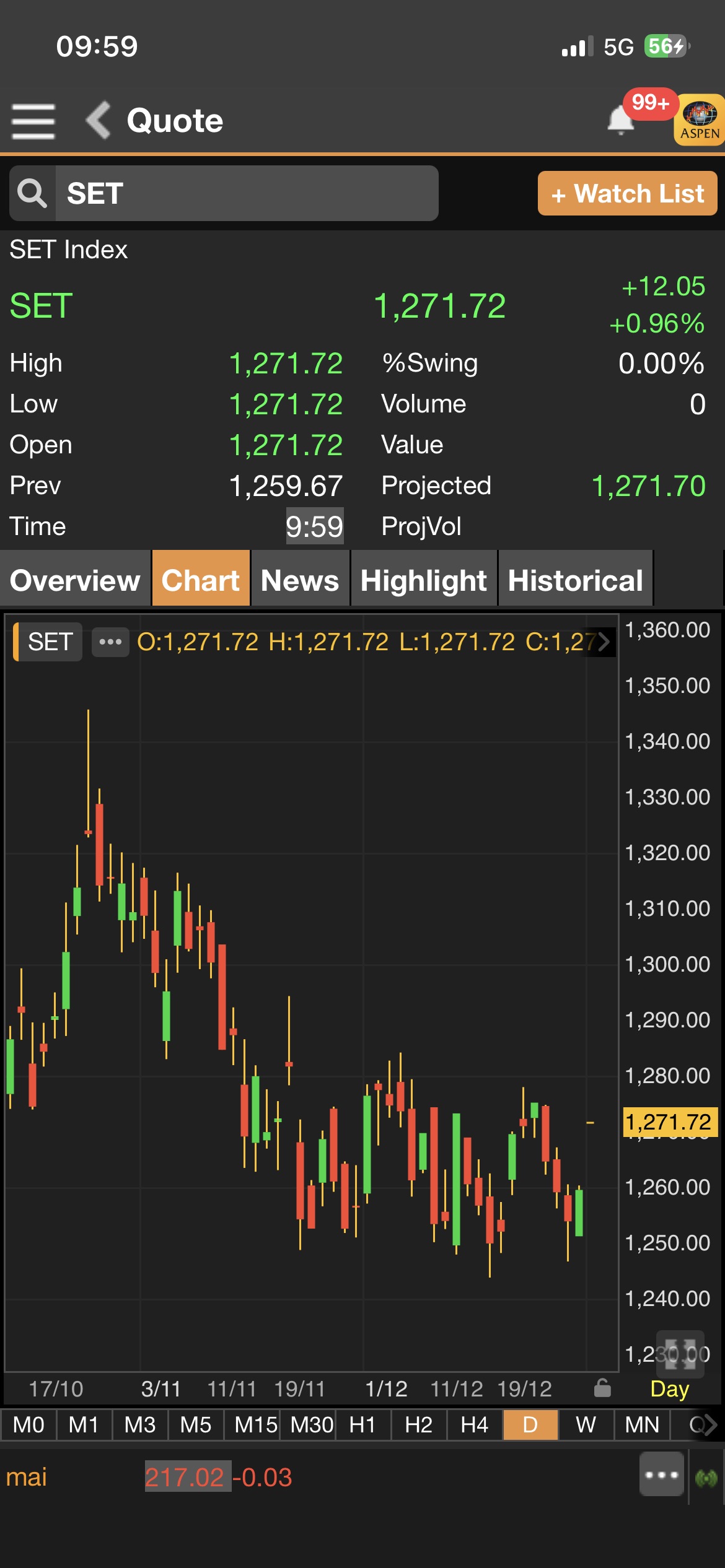Image resolution: width=725 pixels, height=1568 pixels.
Task: Open notifications via the bell icon
Action: (620, 120)
